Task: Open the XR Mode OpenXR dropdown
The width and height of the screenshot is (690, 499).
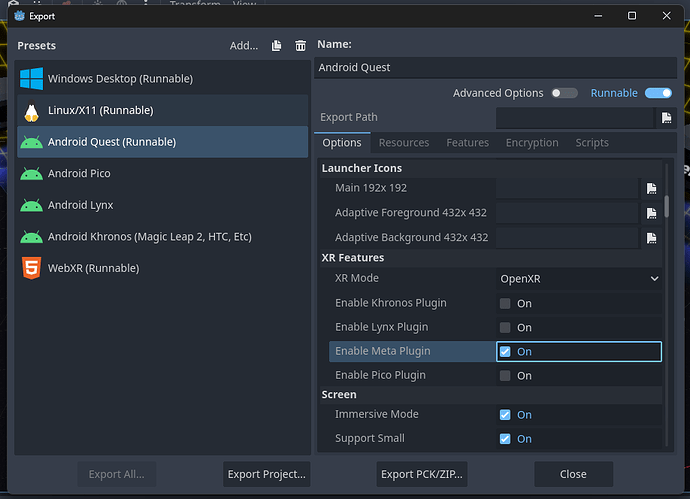Action: [x=579, y=279]
